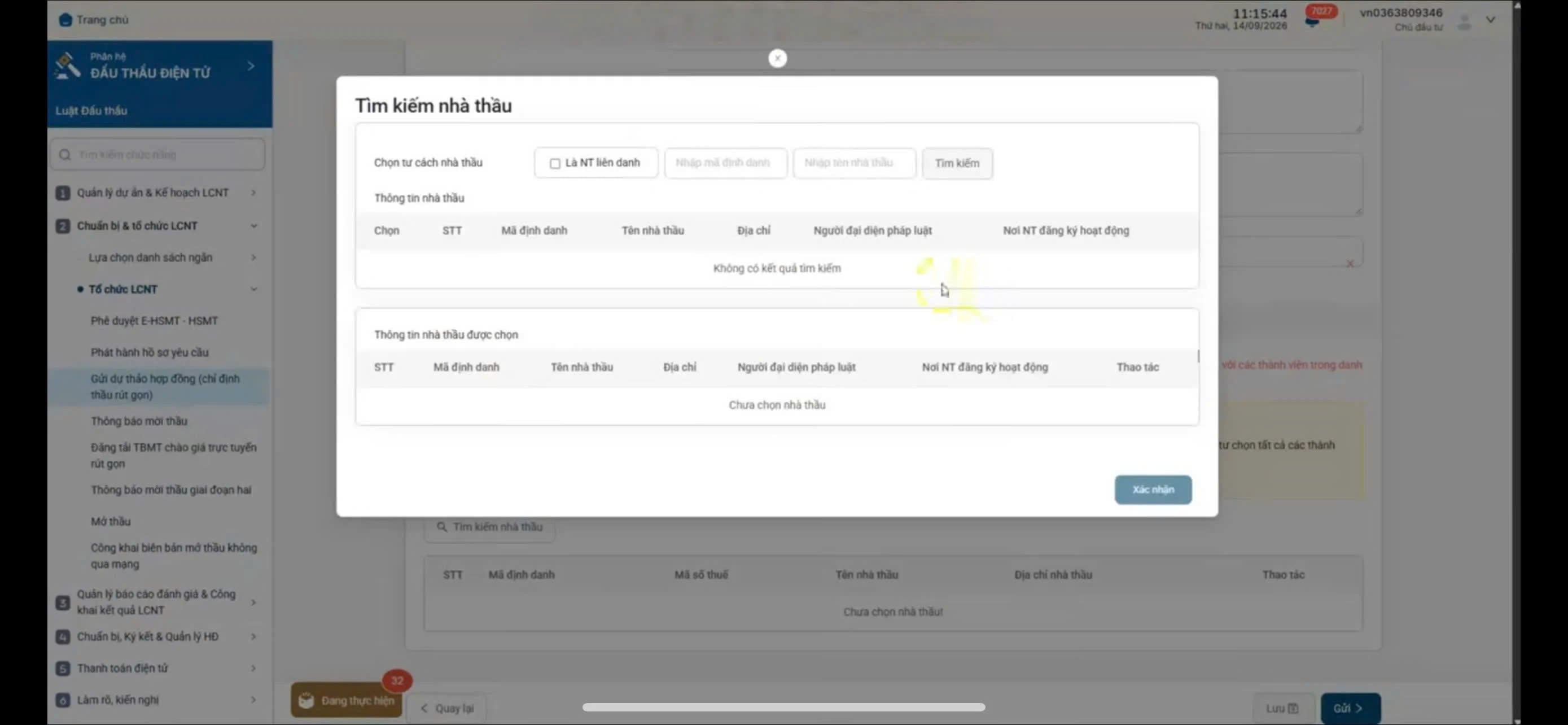Expand the Đấu thầu điện tử subsystem arrow

[x=251, y=65]
